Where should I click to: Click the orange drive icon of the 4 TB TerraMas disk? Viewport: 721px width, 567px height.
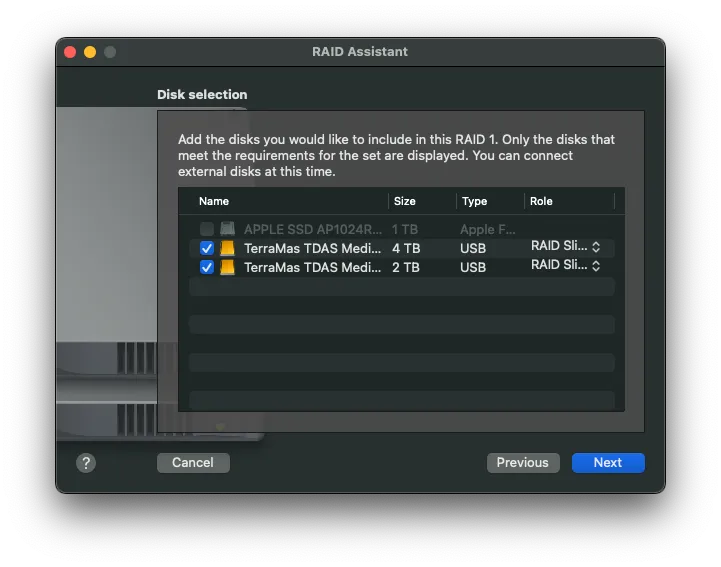(x=228, y=248)
